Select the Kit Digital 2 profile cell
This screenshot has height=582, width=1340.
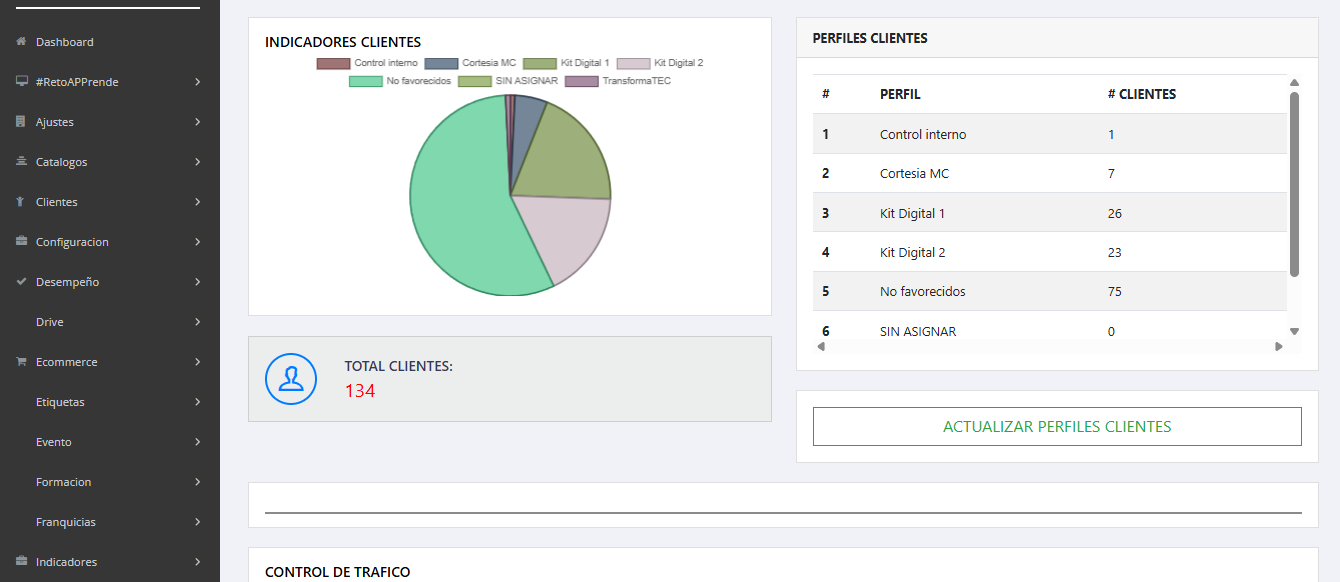pos(912,252)
